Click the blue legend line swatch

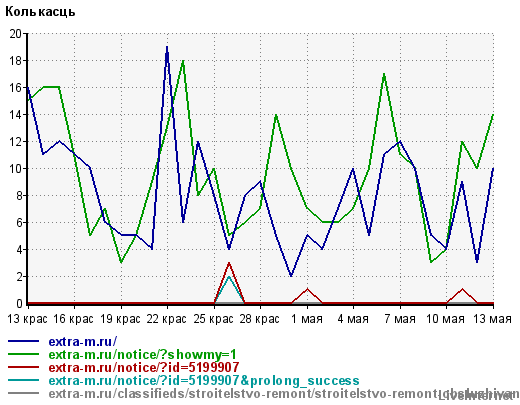24,341
